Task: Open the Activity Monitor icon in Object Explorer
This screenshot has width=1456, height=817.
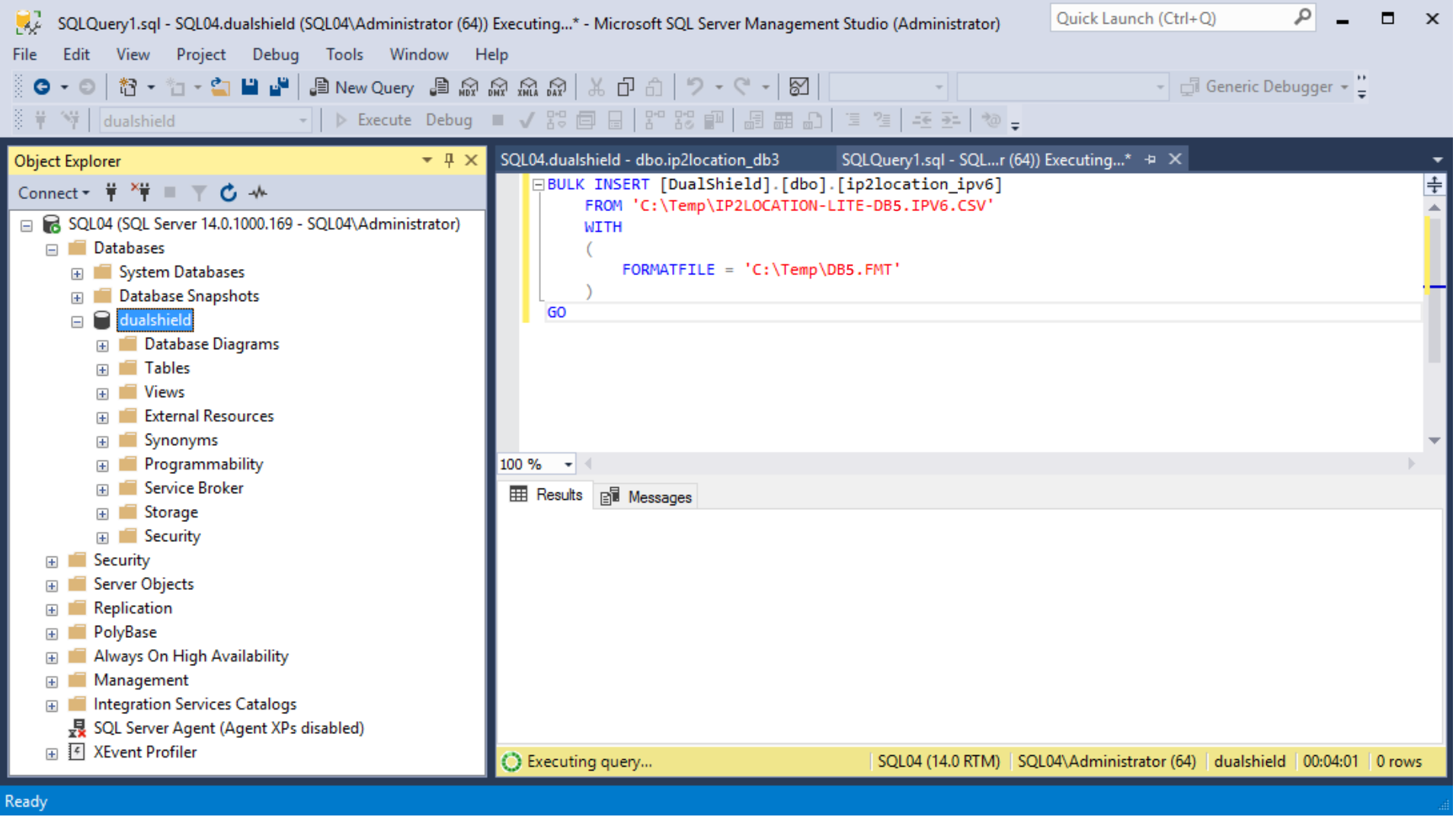Action: coord(258,194)
